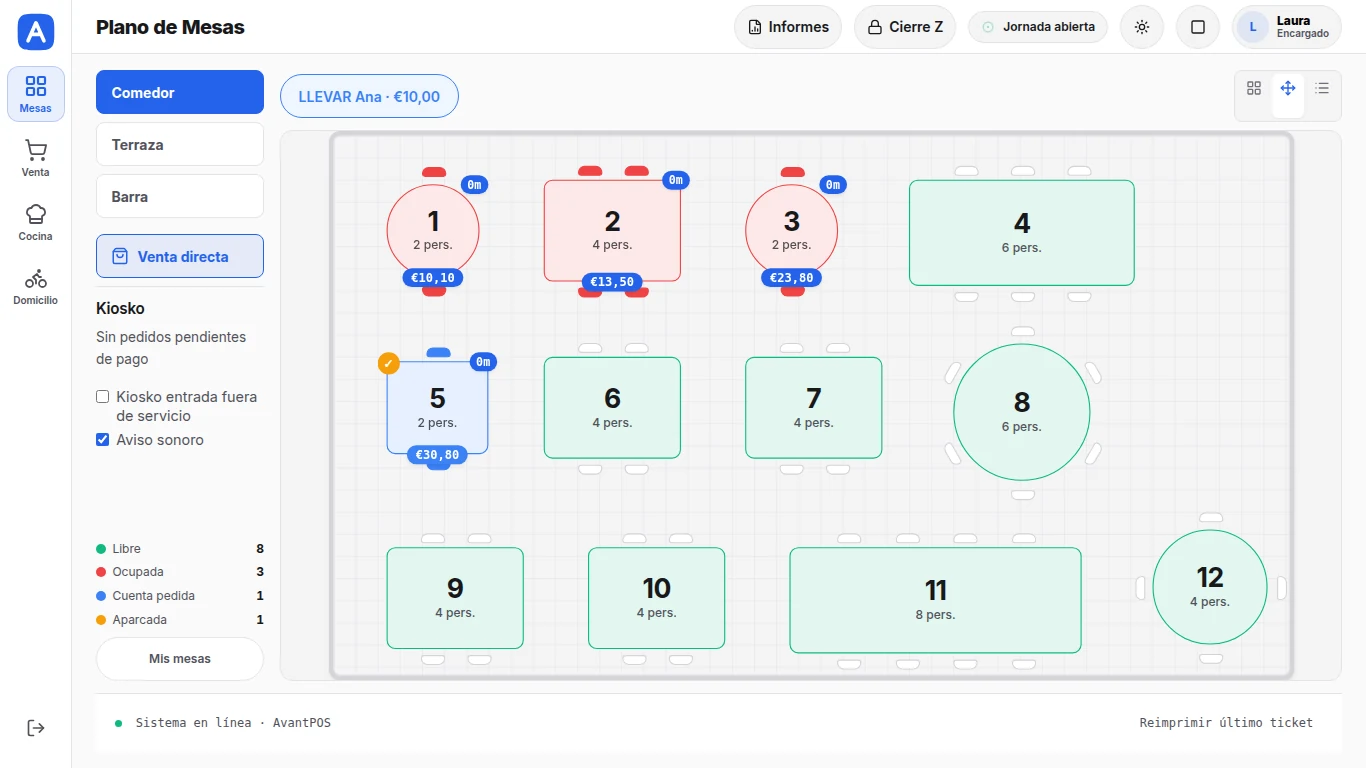Disable the Aviso sonoro checkbox
1366x768 pixels.
[x=102, y=440]
